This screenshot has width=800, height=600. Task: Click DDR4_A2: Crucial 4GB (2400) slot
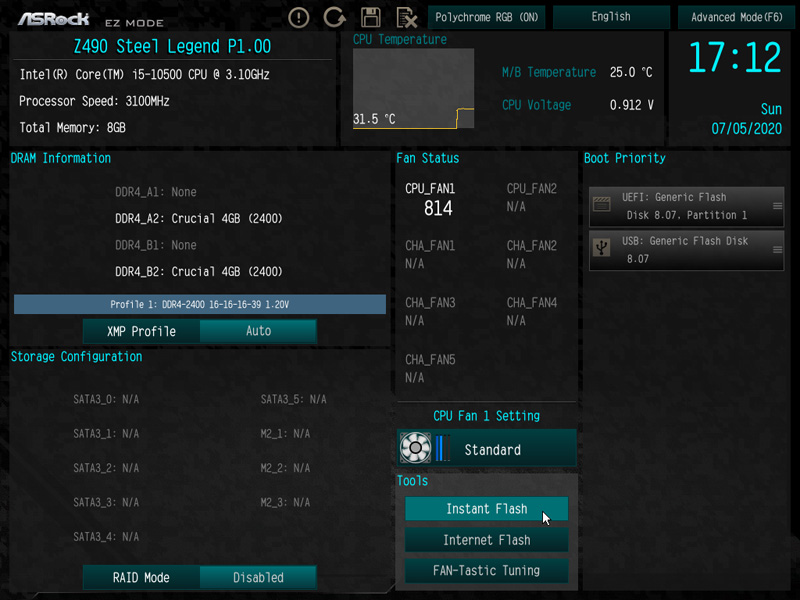(198, 218)
